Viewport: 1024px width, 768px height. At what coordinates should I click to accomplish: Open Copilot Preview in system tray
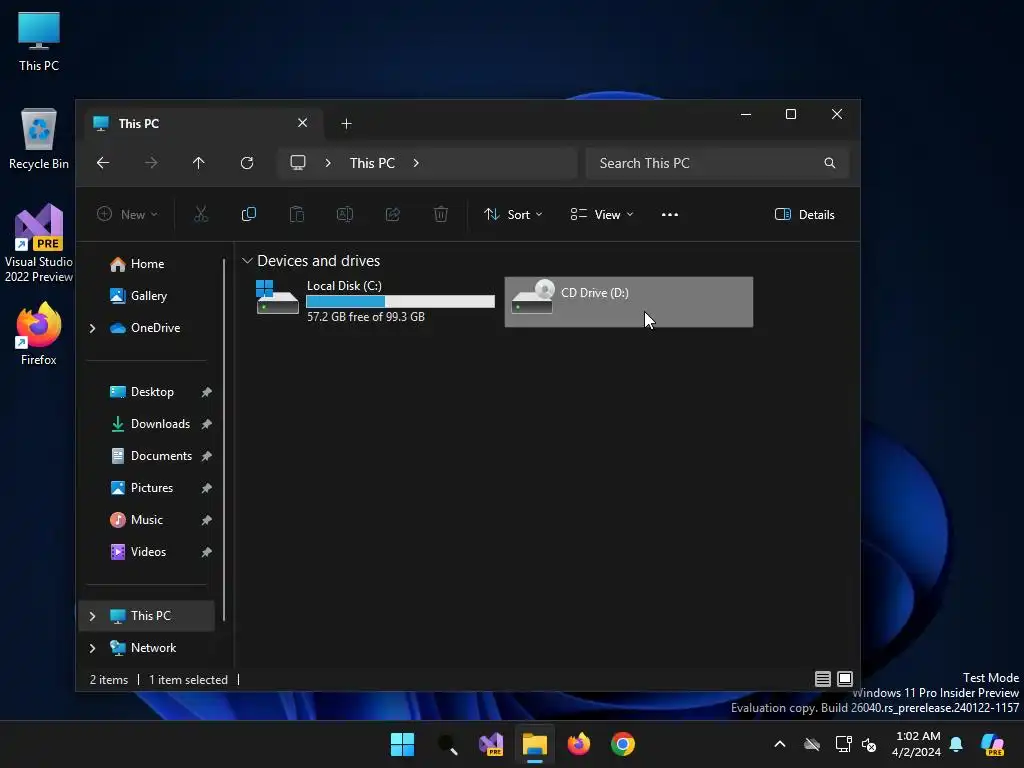pyautogui.click(x=993, y=744)
